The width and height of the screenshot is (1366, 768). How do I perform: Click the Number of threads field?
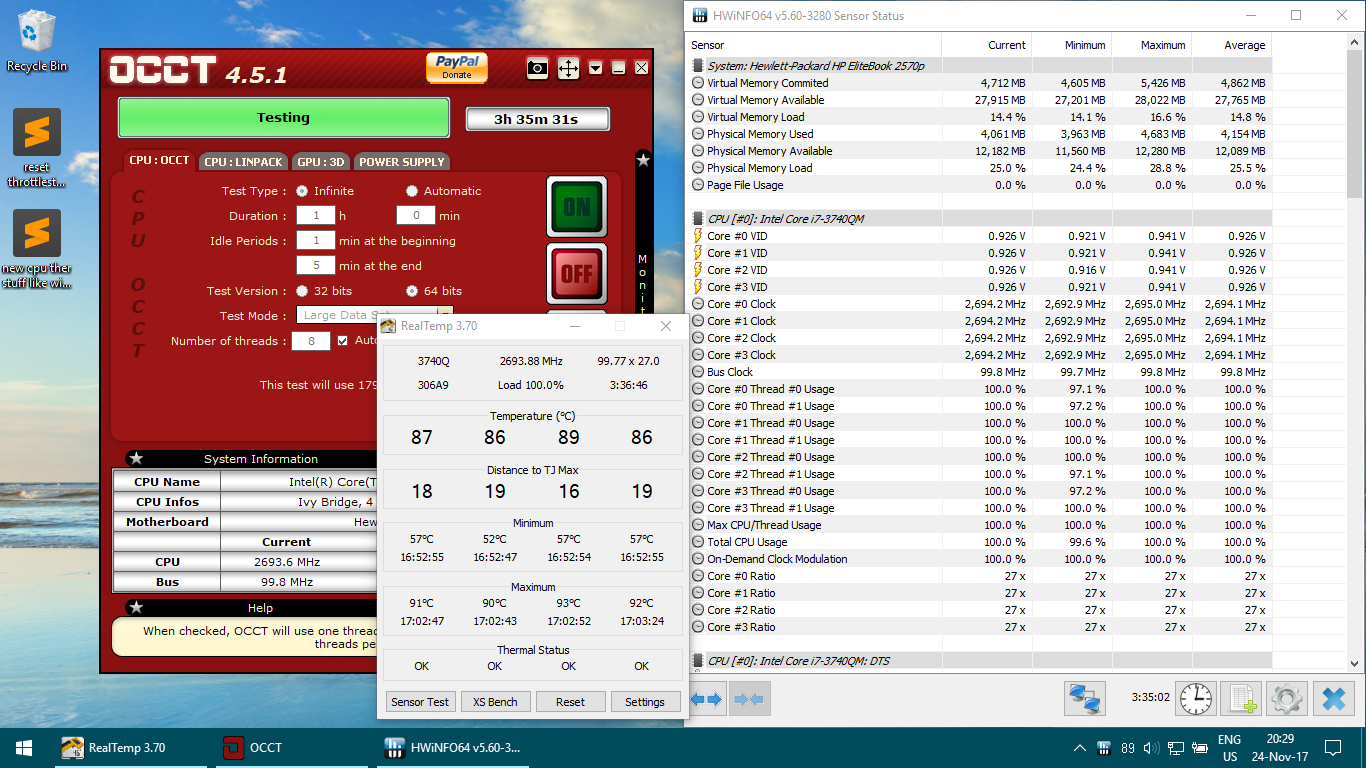311,341
